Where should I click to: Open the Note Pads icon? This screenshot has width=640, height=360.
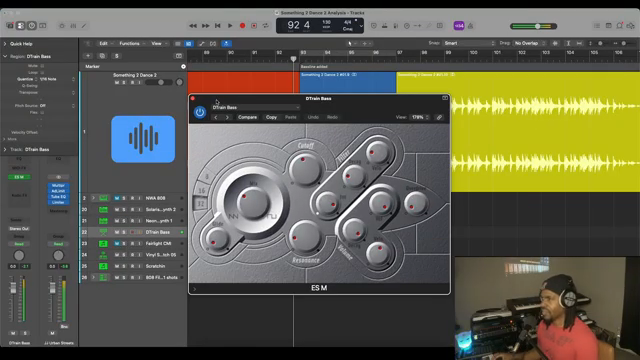tap(609, 26)
